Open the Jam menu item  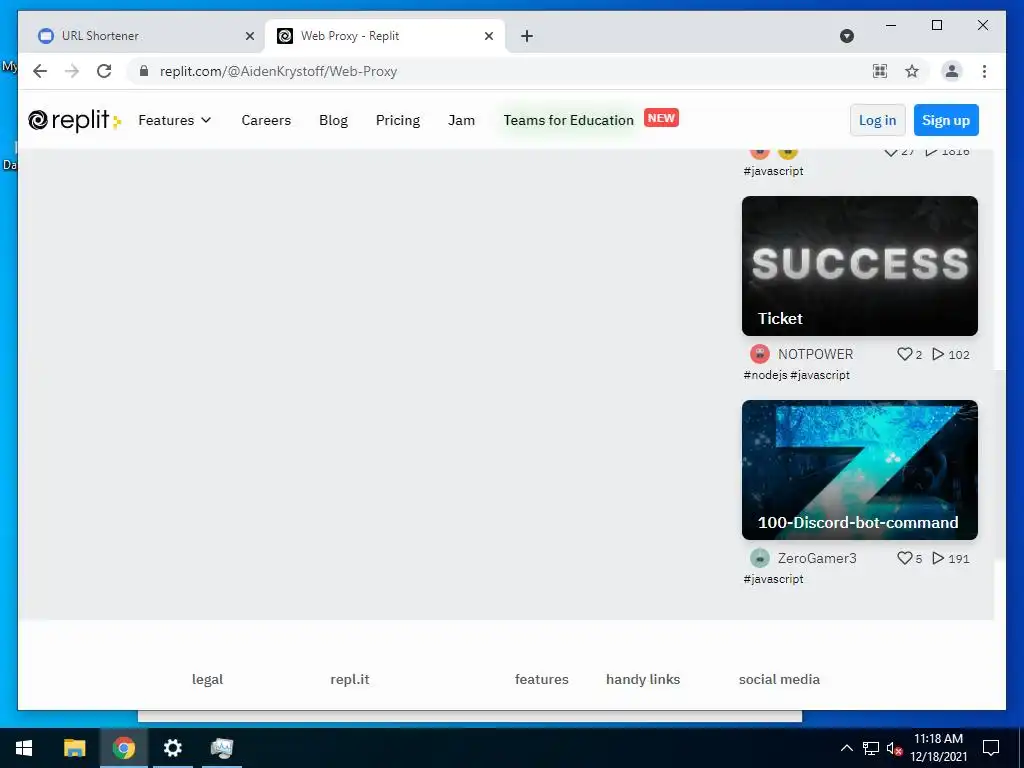tap(461, 120)
